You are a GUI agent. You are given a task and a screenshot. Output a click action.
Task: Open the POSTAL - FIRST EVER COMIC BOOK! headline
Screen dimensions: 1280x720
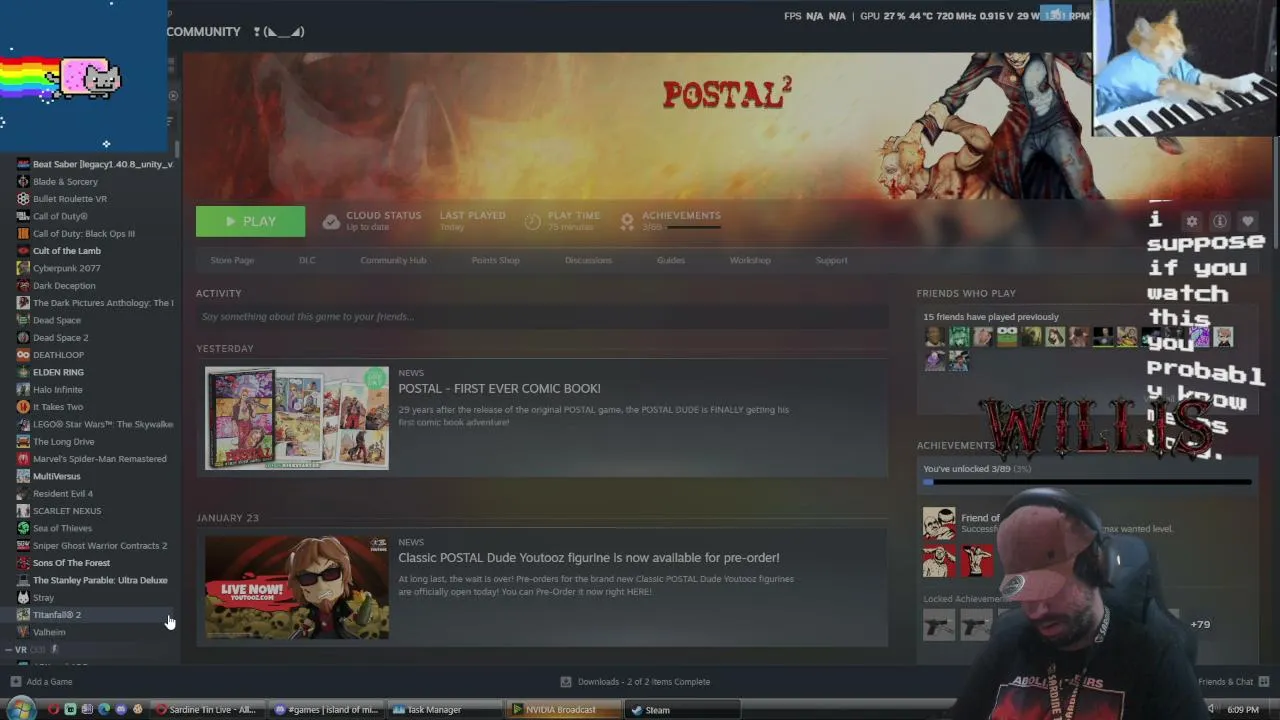499,388
